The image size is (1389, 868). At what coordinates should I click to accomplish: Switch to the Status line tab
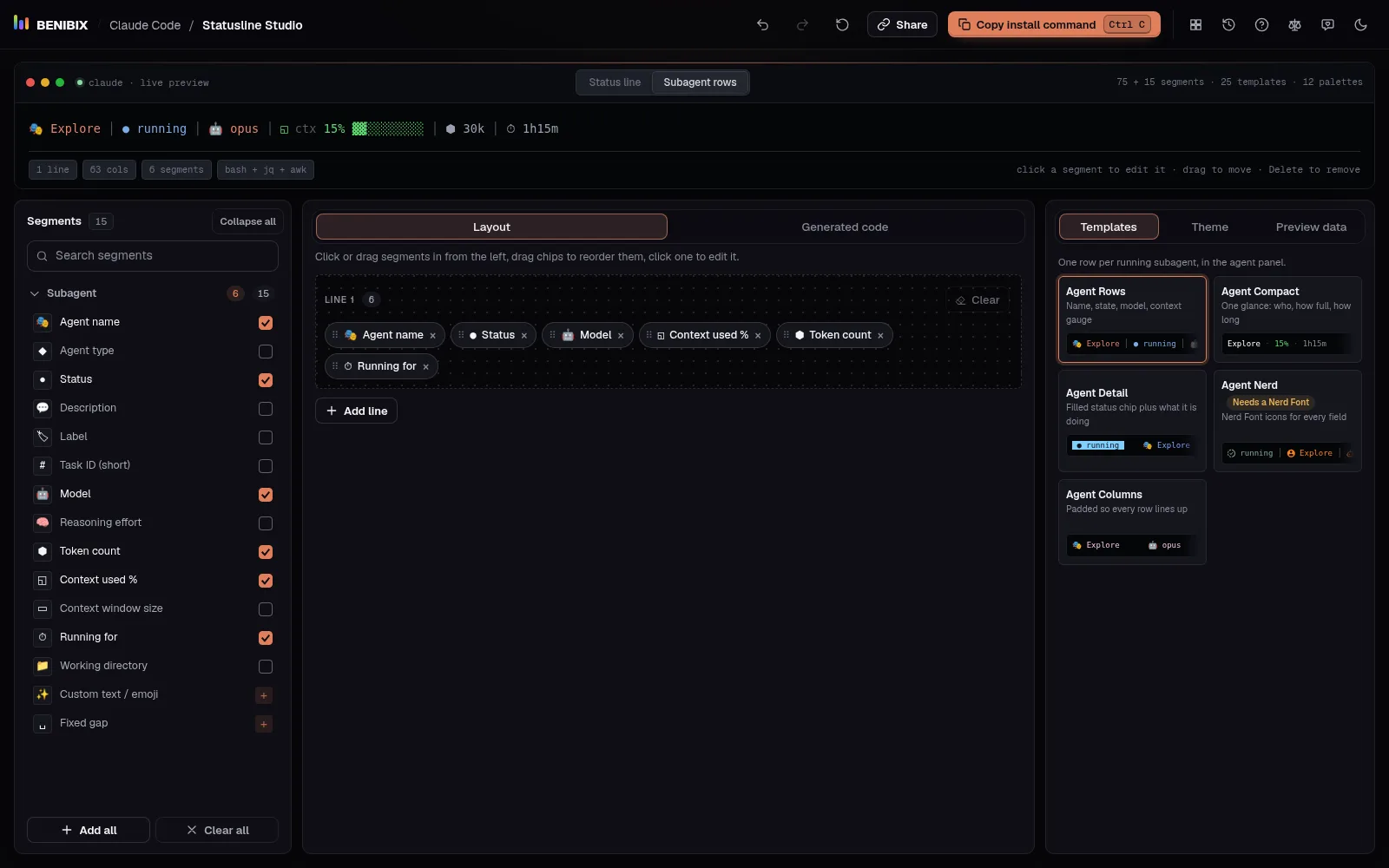pos(615,82)
